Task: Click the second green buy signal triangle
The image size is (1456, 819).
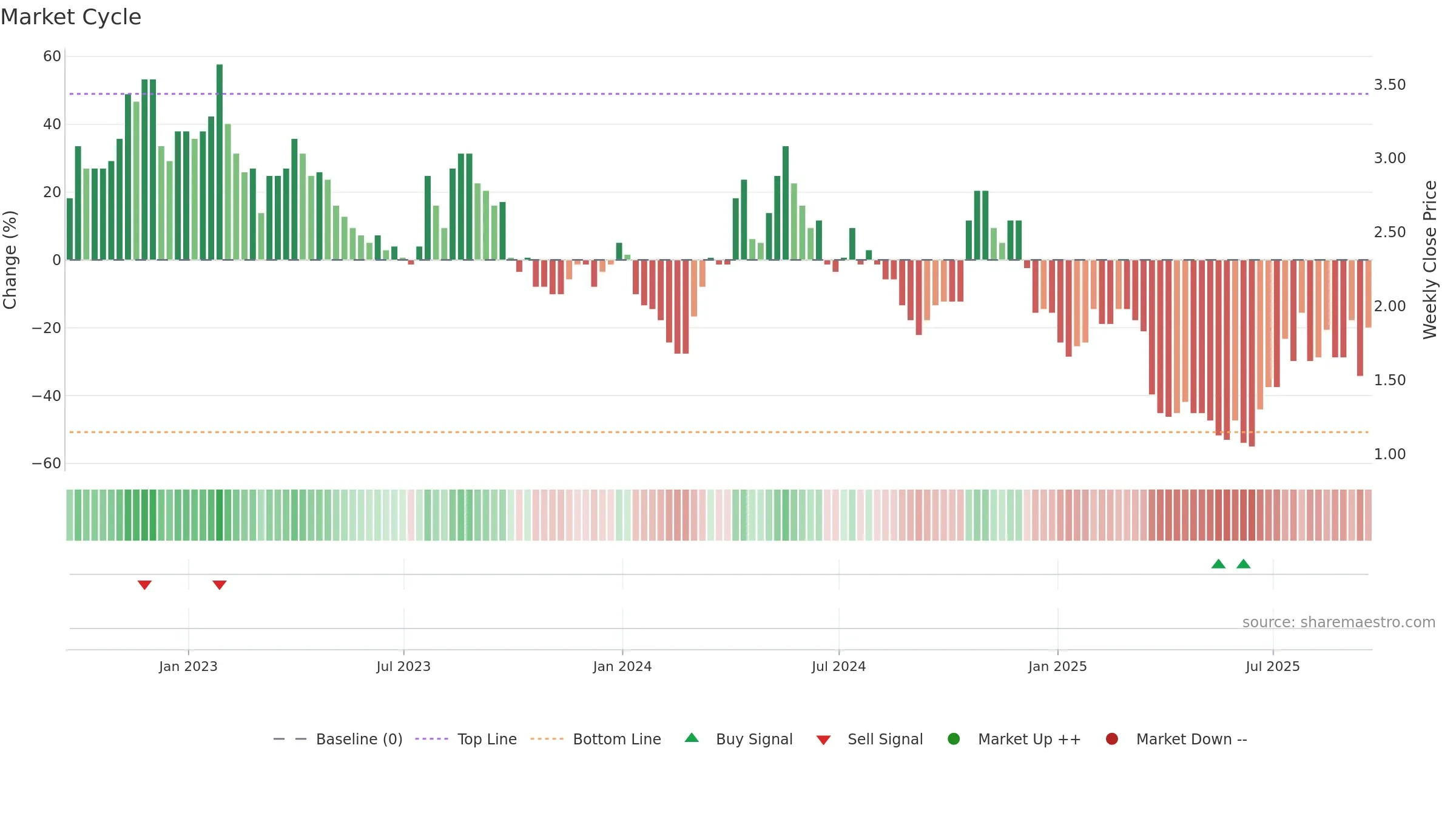Action: pos(1244,564)
